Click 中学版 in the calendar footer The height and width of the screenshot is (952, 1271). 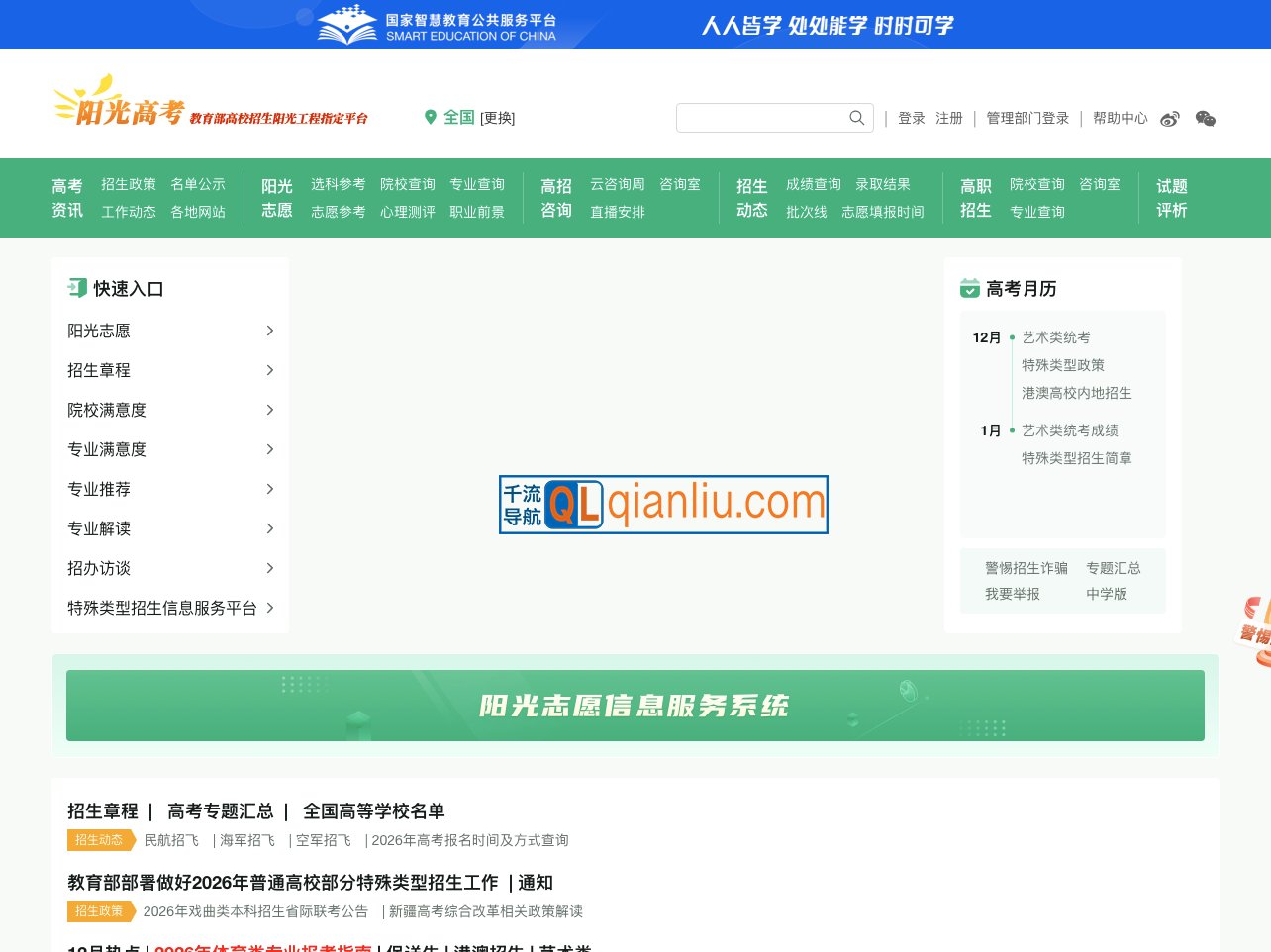[x=1107, y=594]
